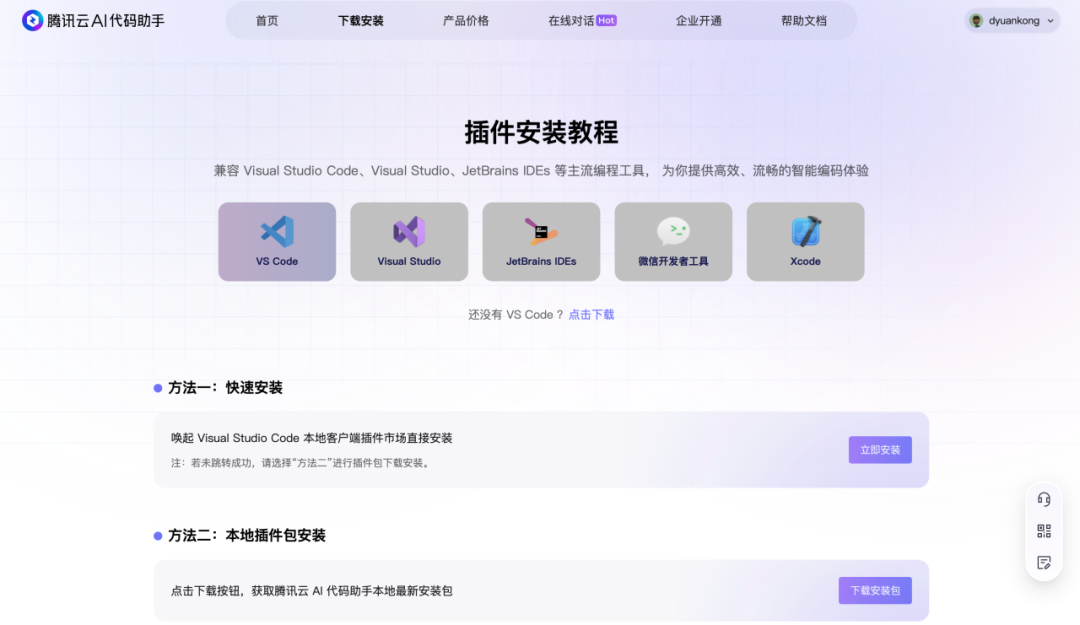
Task: Open the 帮助文档 nav tab
Action: (x=804, y=20)
